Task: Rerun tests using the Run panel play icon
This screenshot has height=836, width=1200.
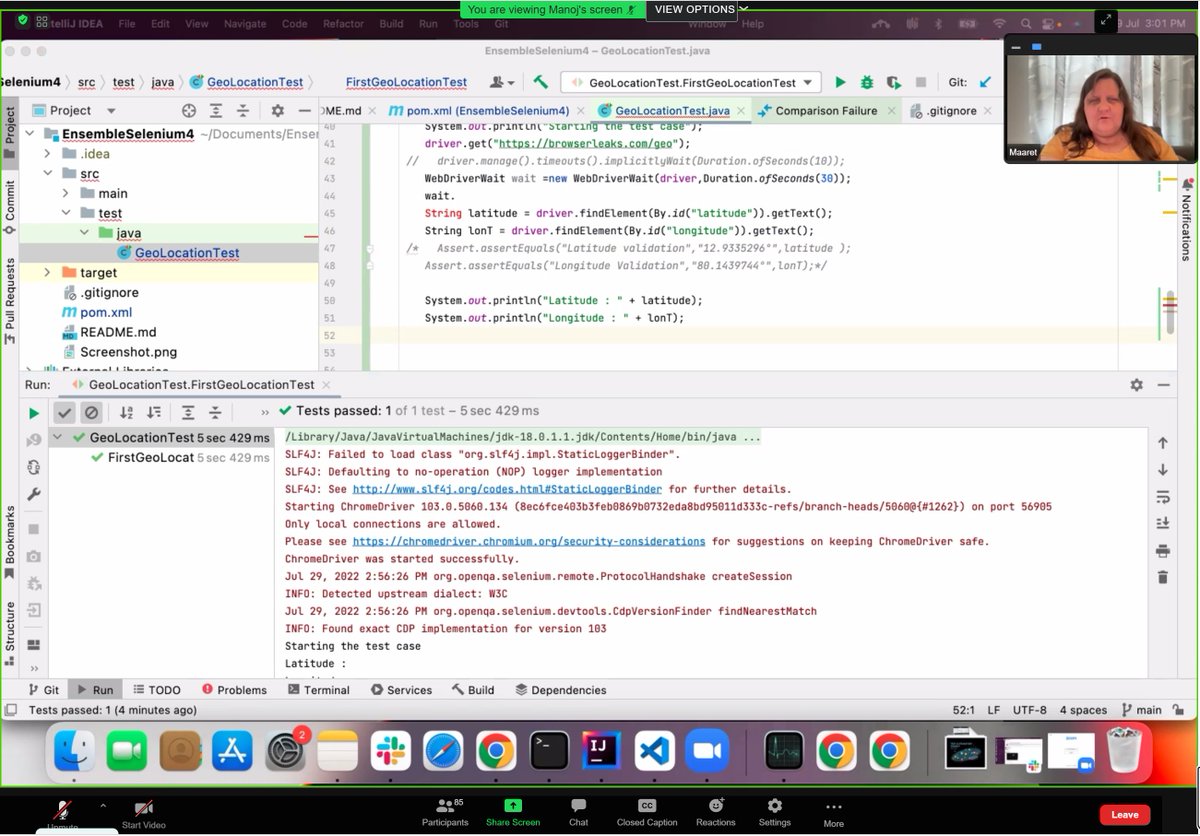Action: tap(33, 412)
